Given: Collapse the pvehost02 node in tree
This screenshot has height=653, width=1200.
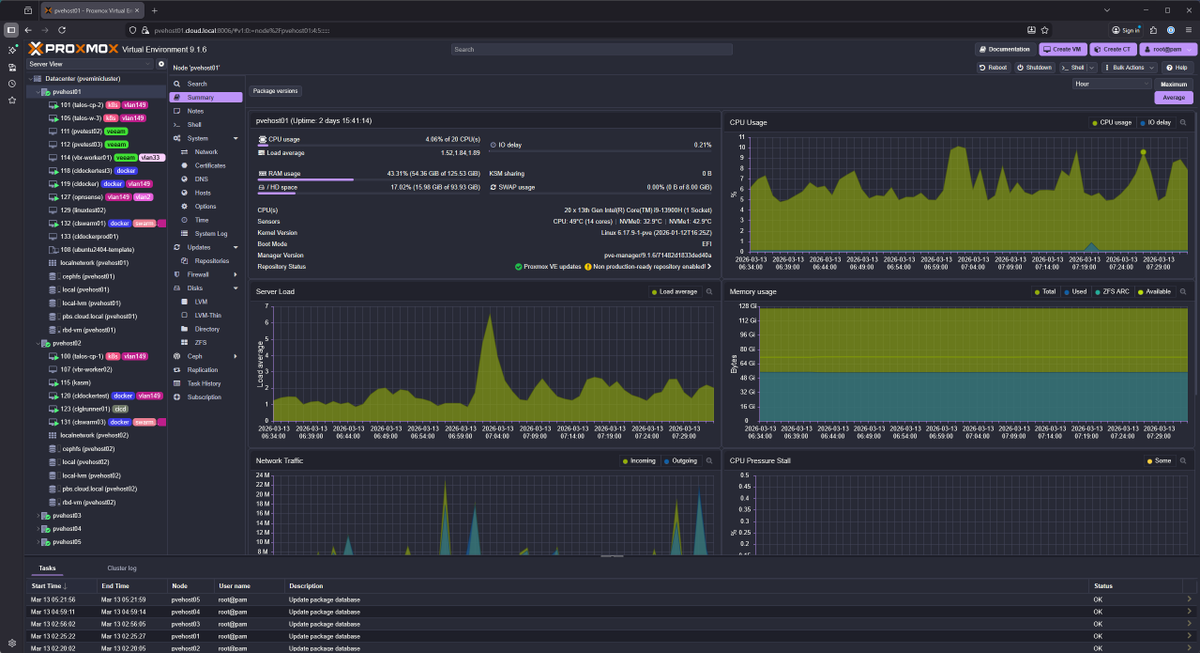Looking at the screenshot, I should pos(38,343).
